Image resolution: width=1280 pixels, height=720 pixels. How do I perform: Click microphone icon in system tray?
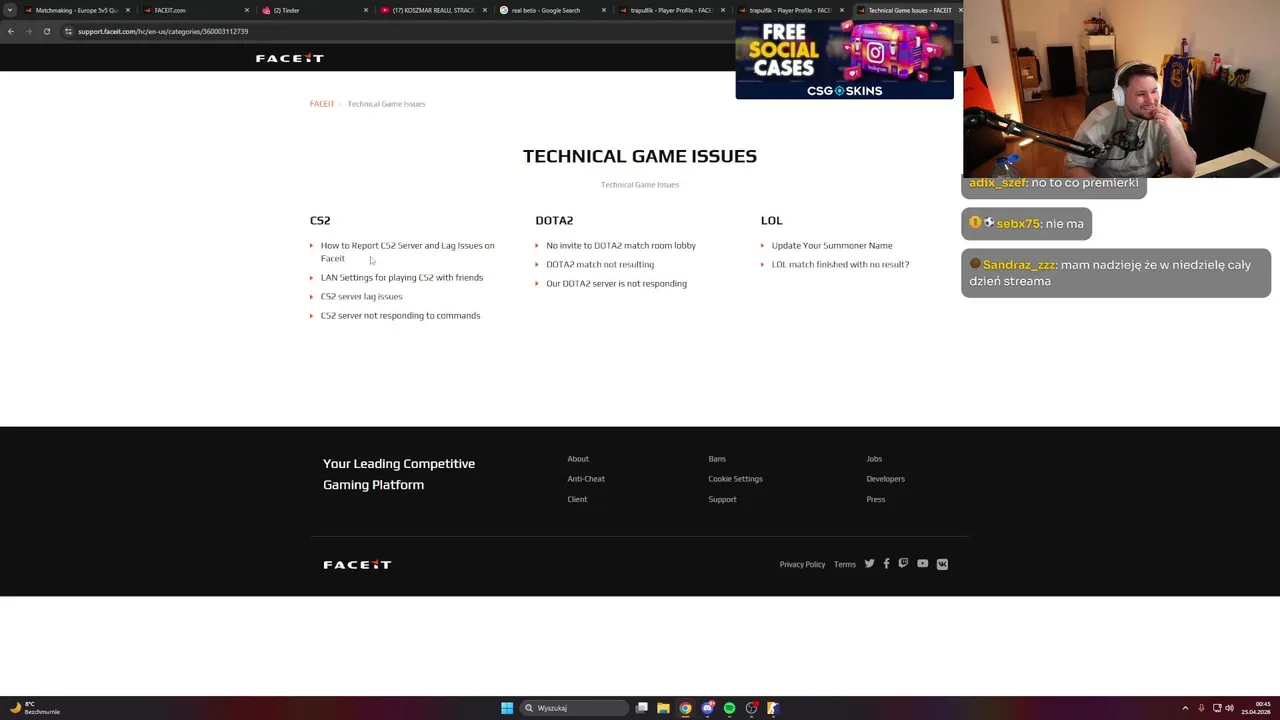[1201, 708]
